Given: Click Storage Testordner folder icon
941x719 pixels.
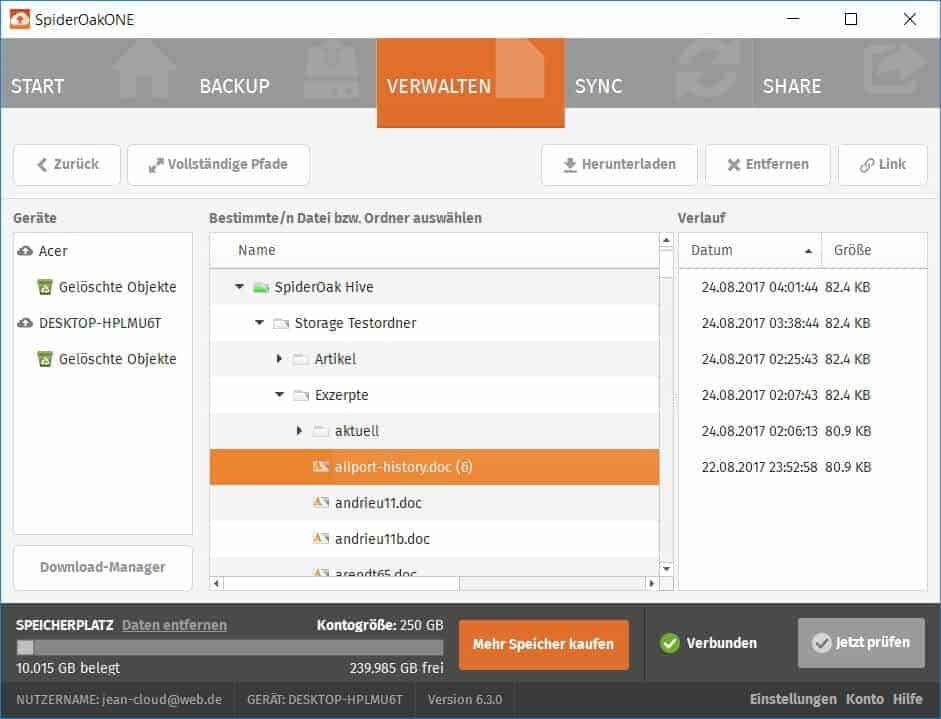Looking at the screenshot, I should pos(281,323).
